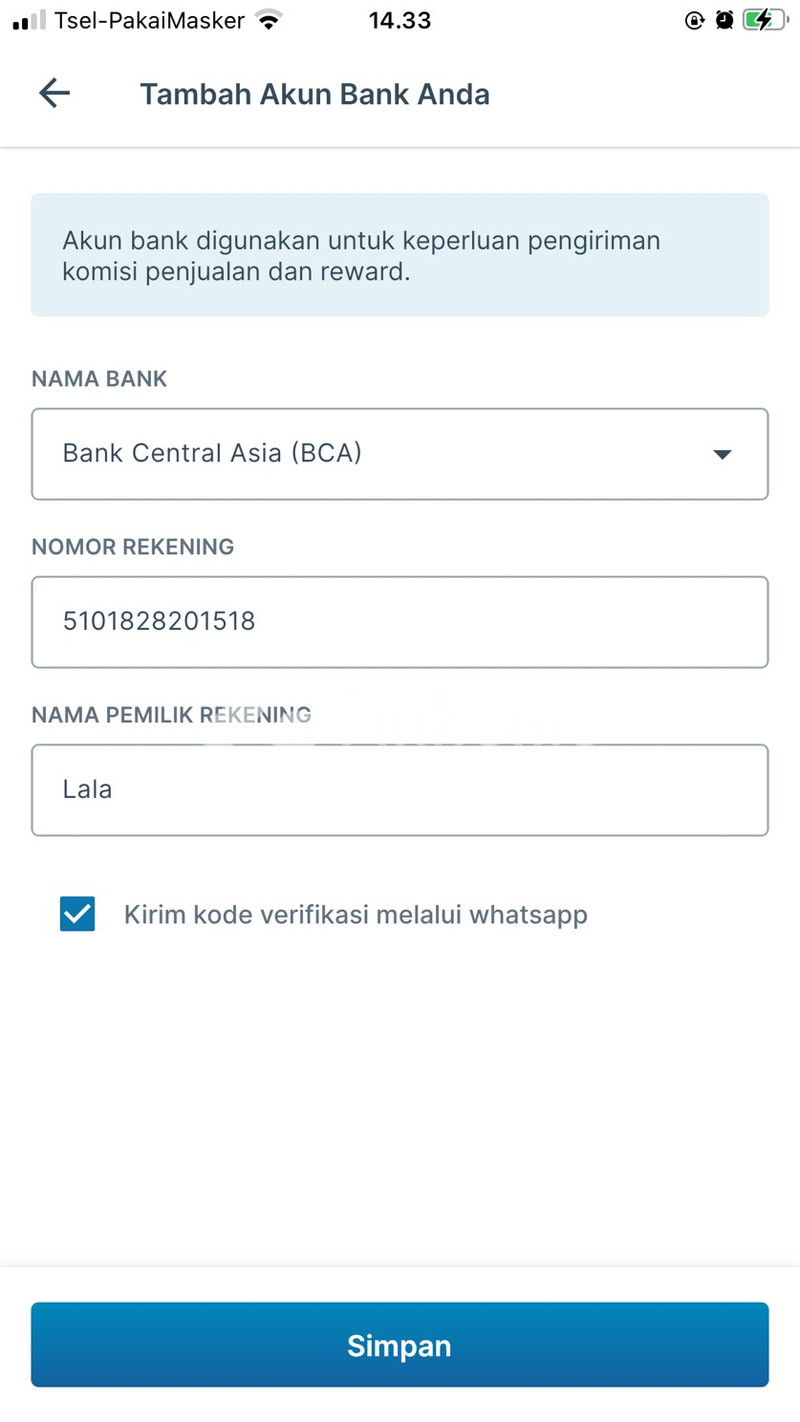The image size is (800, 1422).
Task: Tap the "Kirim kode verifikasi melalui whatsapp" label
Action: coord(355,914)
